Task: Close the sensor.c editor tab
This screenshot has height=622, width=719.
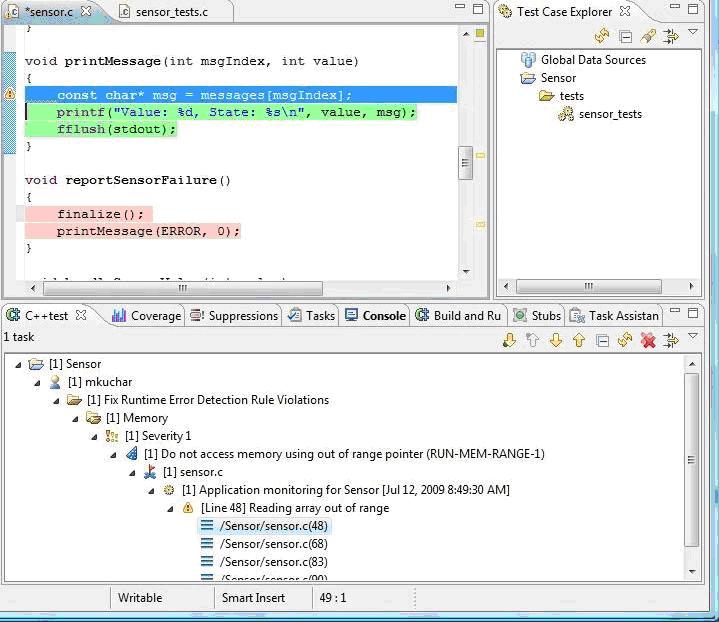Action: pyautogui.click(x=86, y=11)
